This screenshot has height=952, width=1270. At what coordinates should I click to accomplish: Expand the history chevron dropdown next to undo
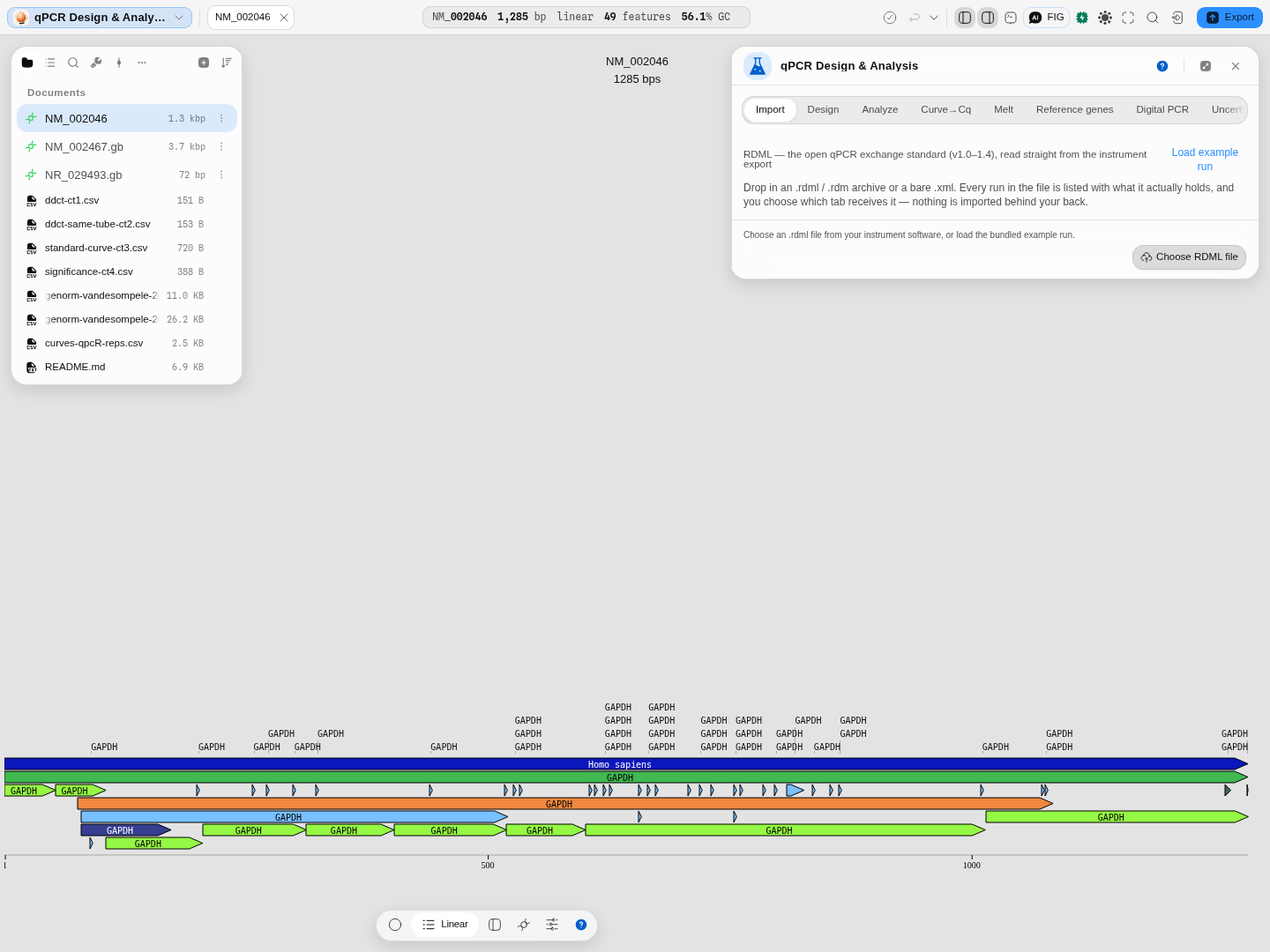(x=934, y=18)
